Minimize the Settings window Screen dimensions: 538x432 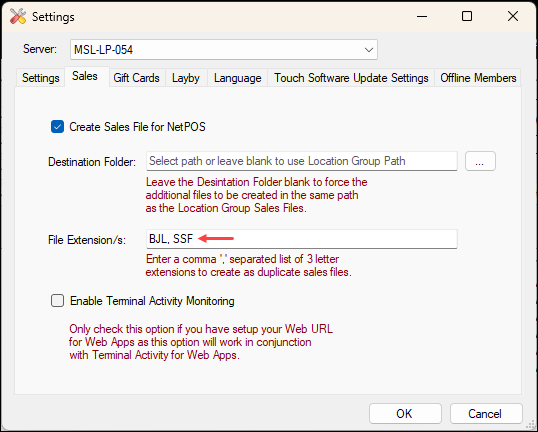tap(422, 16)
